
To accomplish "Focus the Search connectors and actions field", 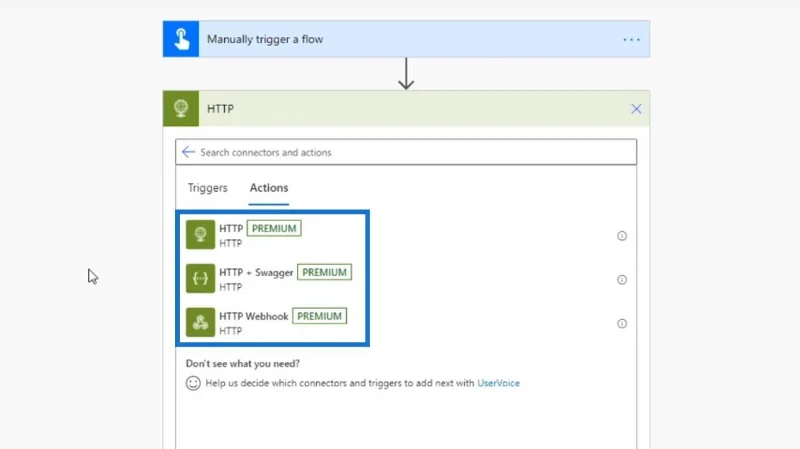I will pyautogui.click(x=406, y=152).
